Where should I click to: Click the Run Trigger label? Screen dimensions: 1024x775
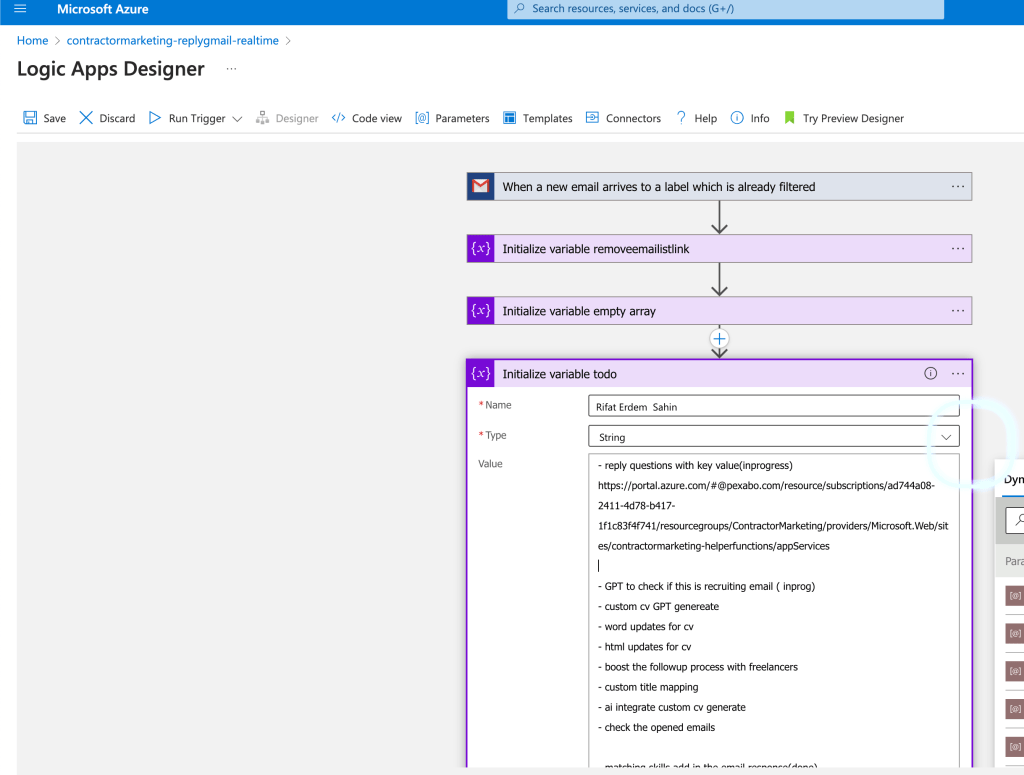click(197, 118)
